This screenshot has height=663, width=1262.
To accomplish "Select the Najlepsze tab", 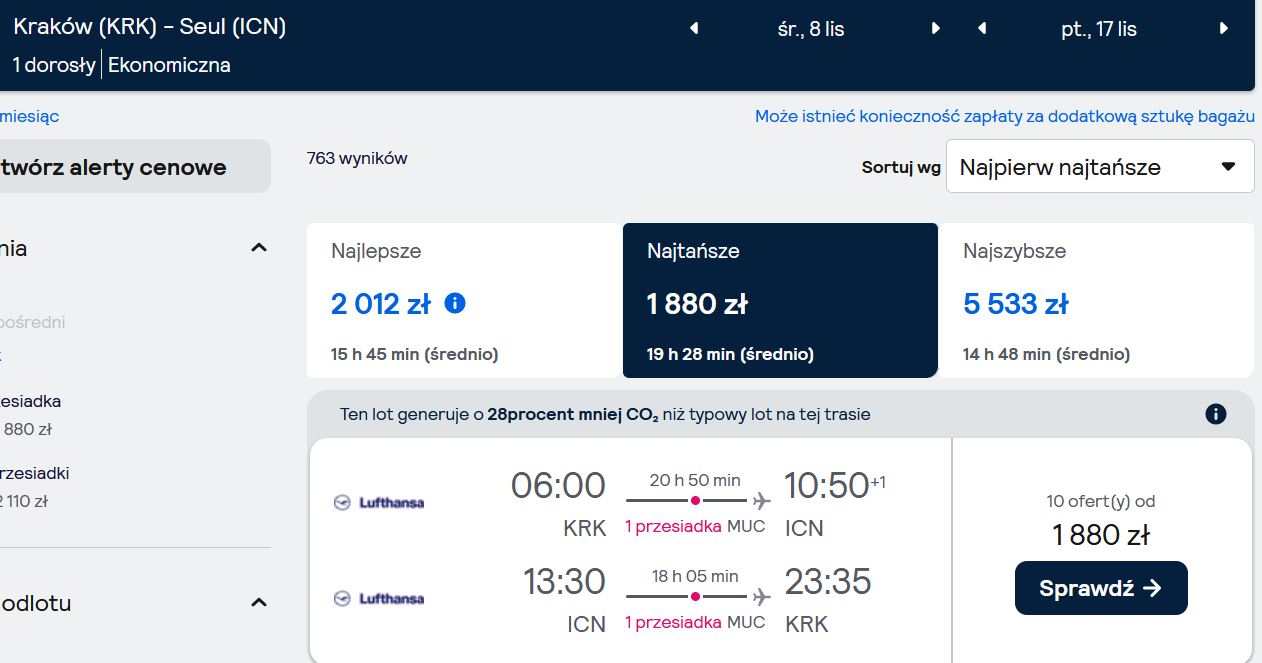I will (465, 300).
